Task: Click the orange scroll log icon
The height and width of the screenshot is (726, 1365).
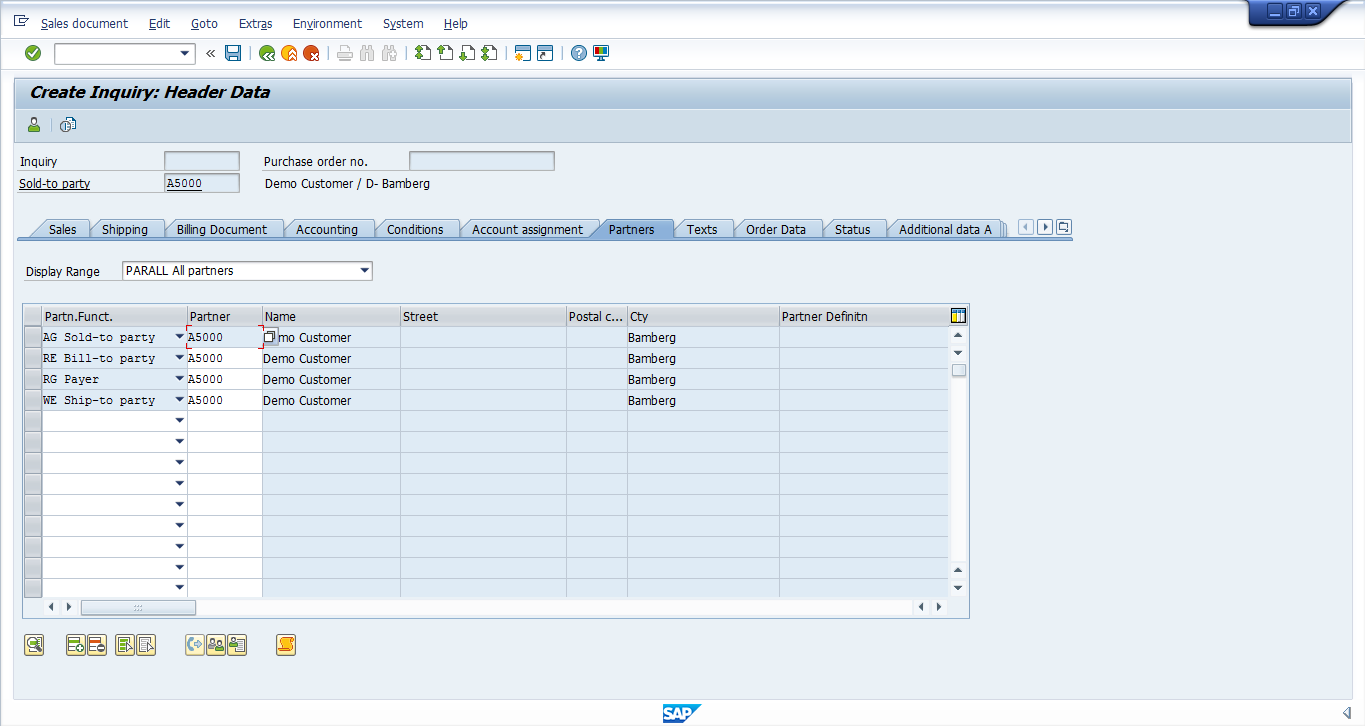Action: [286, 645]
